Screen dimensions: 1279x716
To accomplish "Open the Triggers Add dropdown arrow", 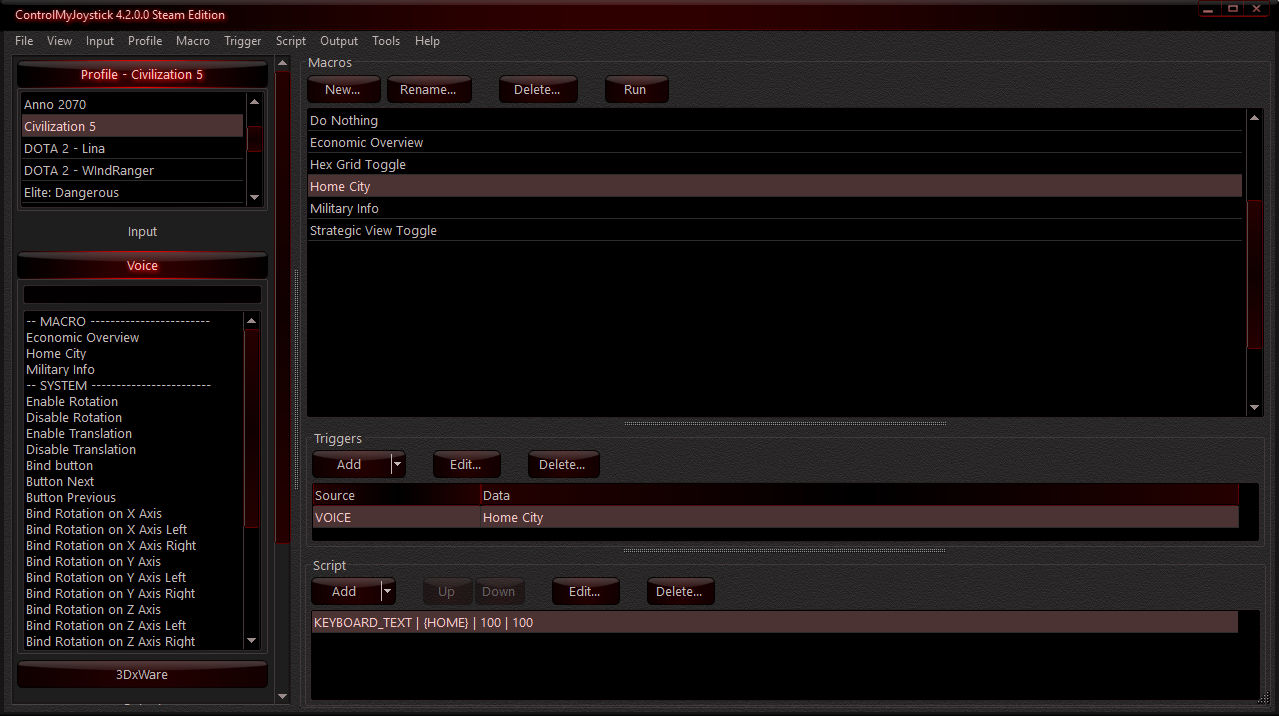I will [x=397, y=464].
